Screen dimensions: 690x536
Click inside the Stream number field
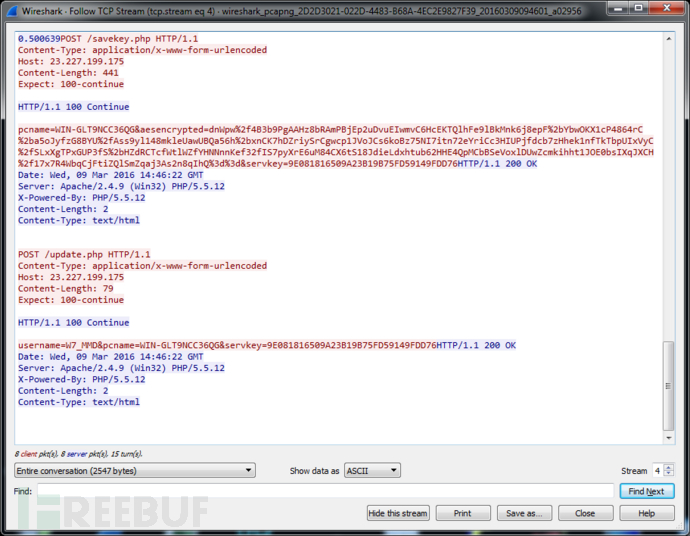coord(657,470)
